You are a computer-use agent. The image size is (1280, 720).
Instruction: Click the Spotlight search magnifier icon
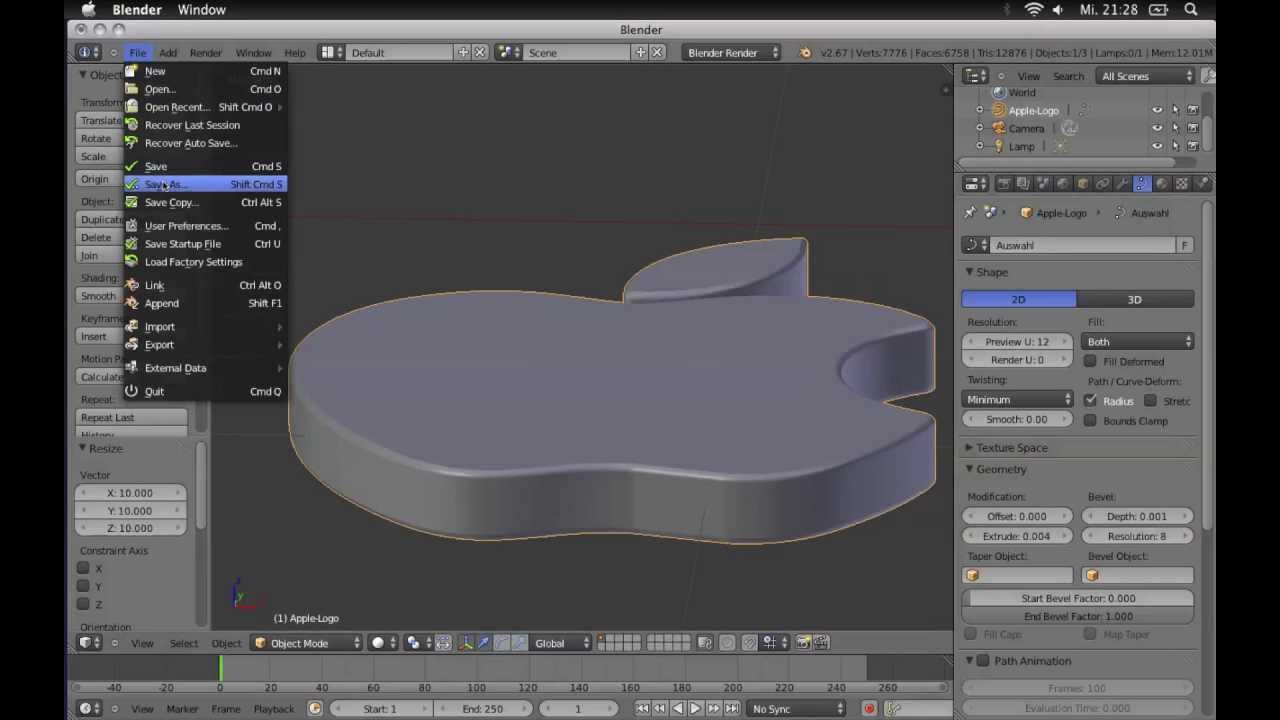pyautogui.click(x=1191, y=10)
